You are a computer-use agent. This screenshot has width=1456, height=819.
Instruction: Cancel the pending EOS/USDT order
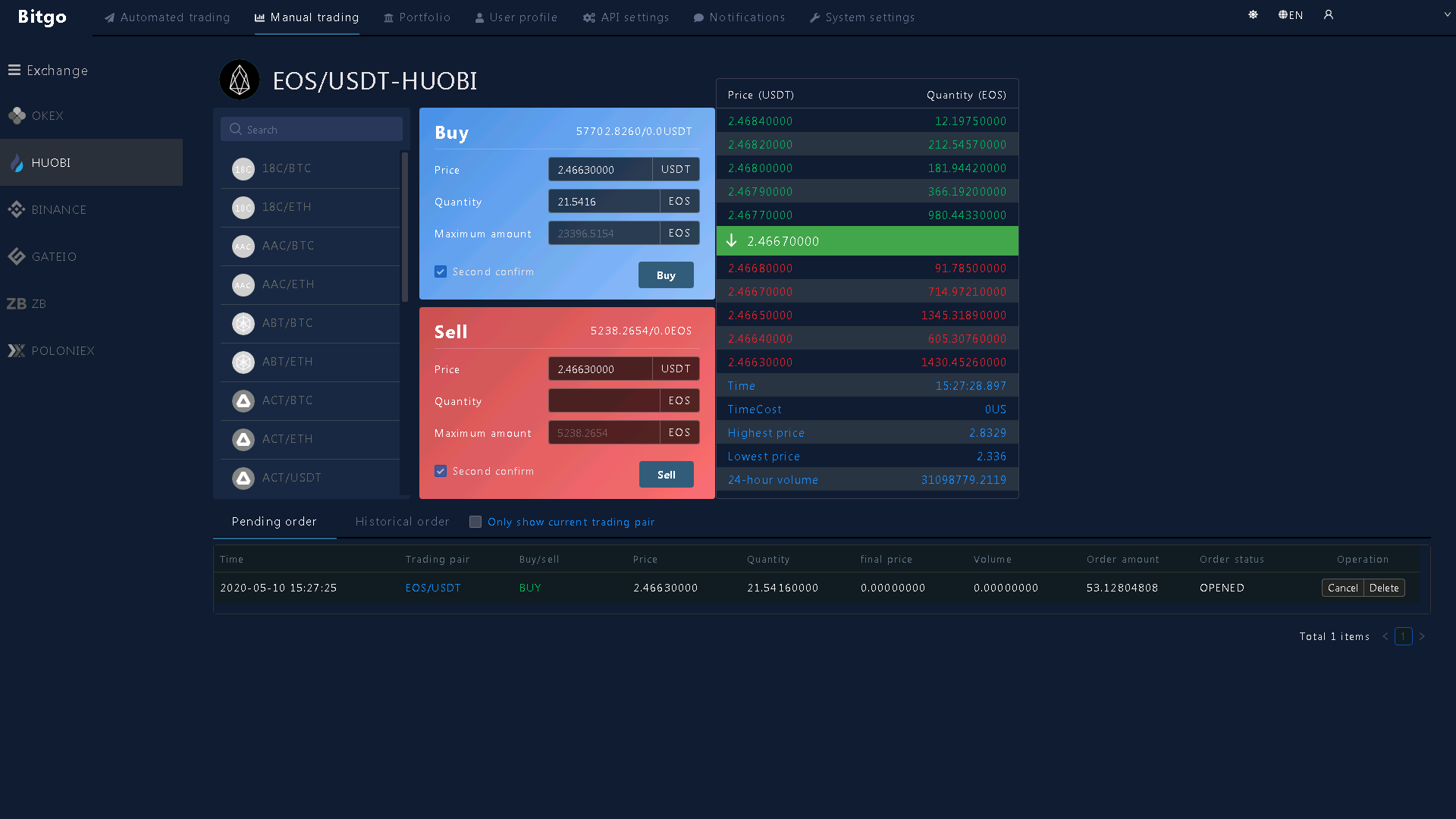(1342, 588)
